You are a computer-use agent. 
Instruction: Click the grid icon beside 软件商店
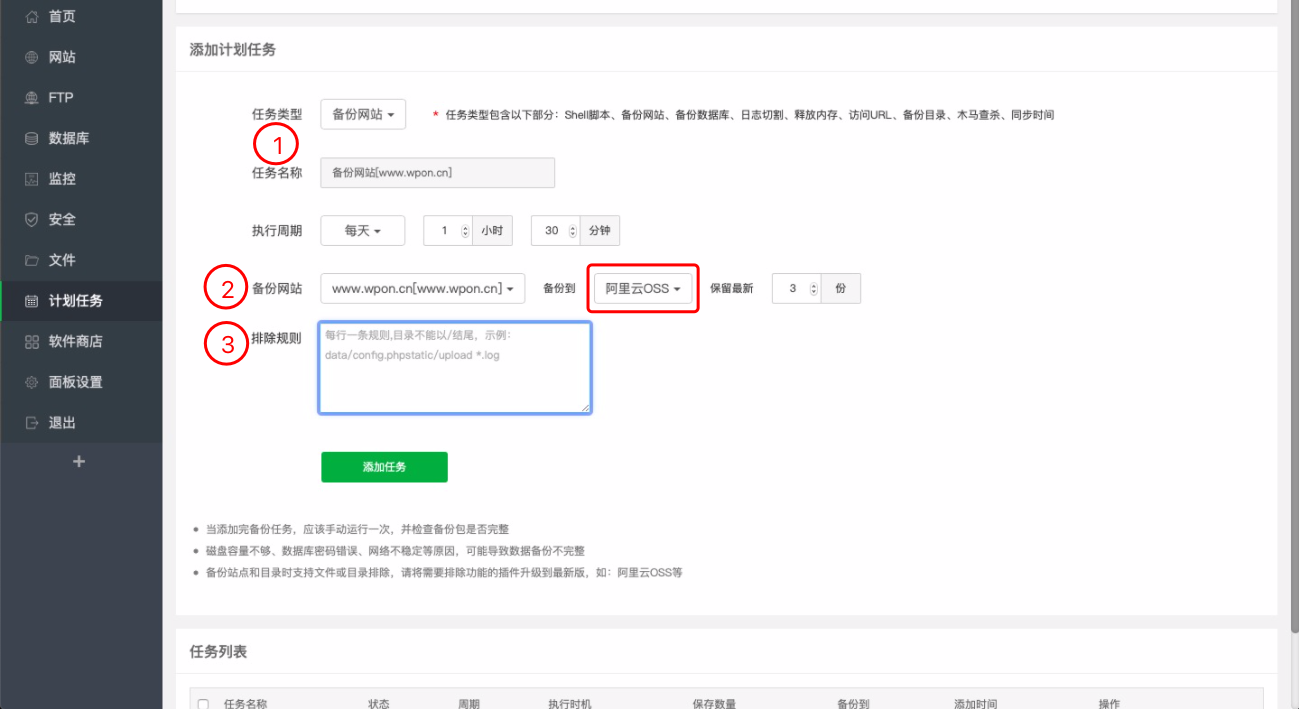[31, 341]
